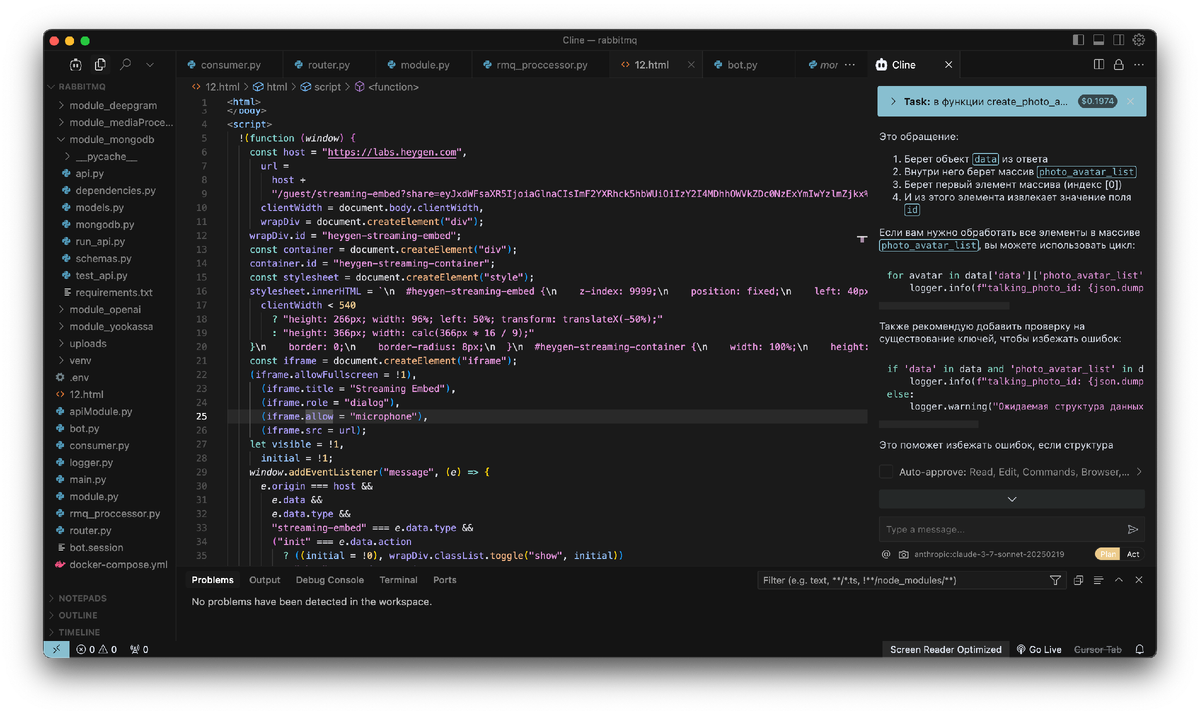Screen dimensions: 1200x715
Task: Add context with the @ icon
Action: tap(886, 554)
